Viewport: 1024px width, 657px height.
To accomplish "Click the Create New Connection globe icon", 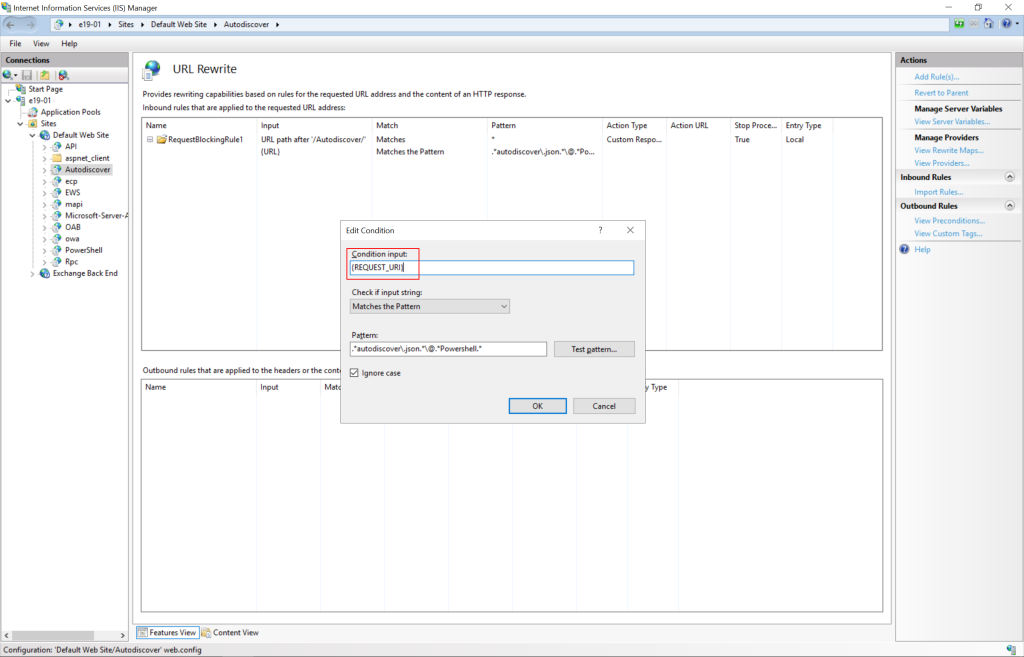I will point(7,74).
